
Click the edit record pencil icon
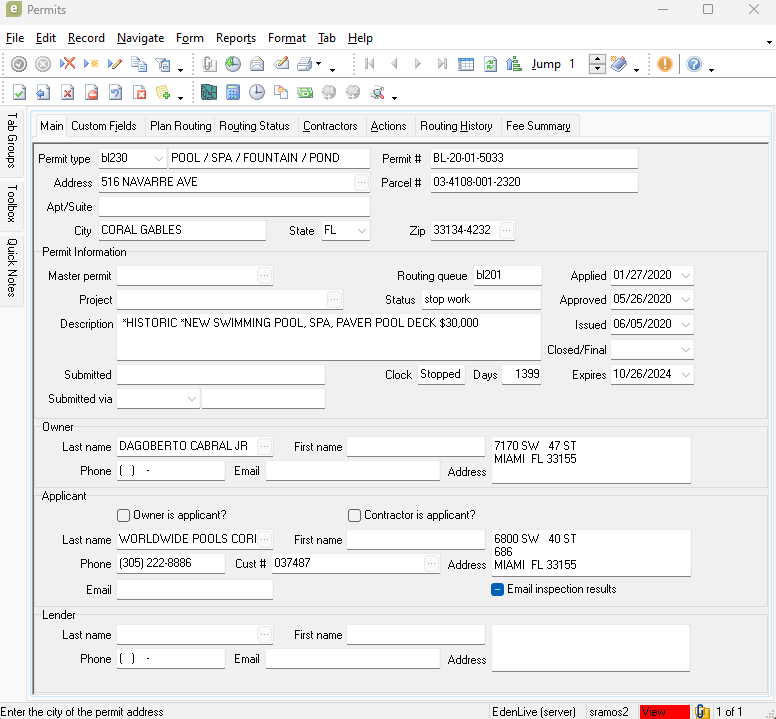pyautogui.click(x=114, y=64)
